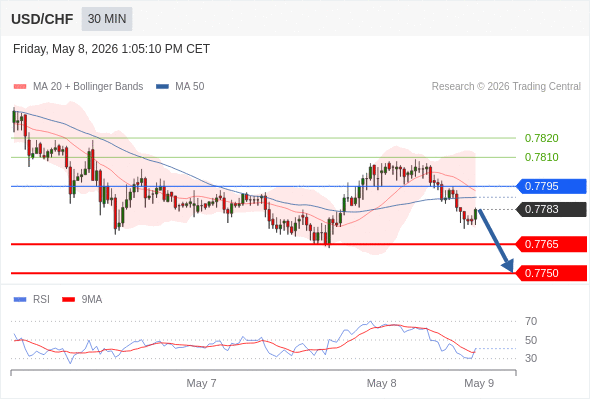The height and width of the screenshot is (400, 590).
Task: Click the 0.7820 green resistance label
Action: 541,138
